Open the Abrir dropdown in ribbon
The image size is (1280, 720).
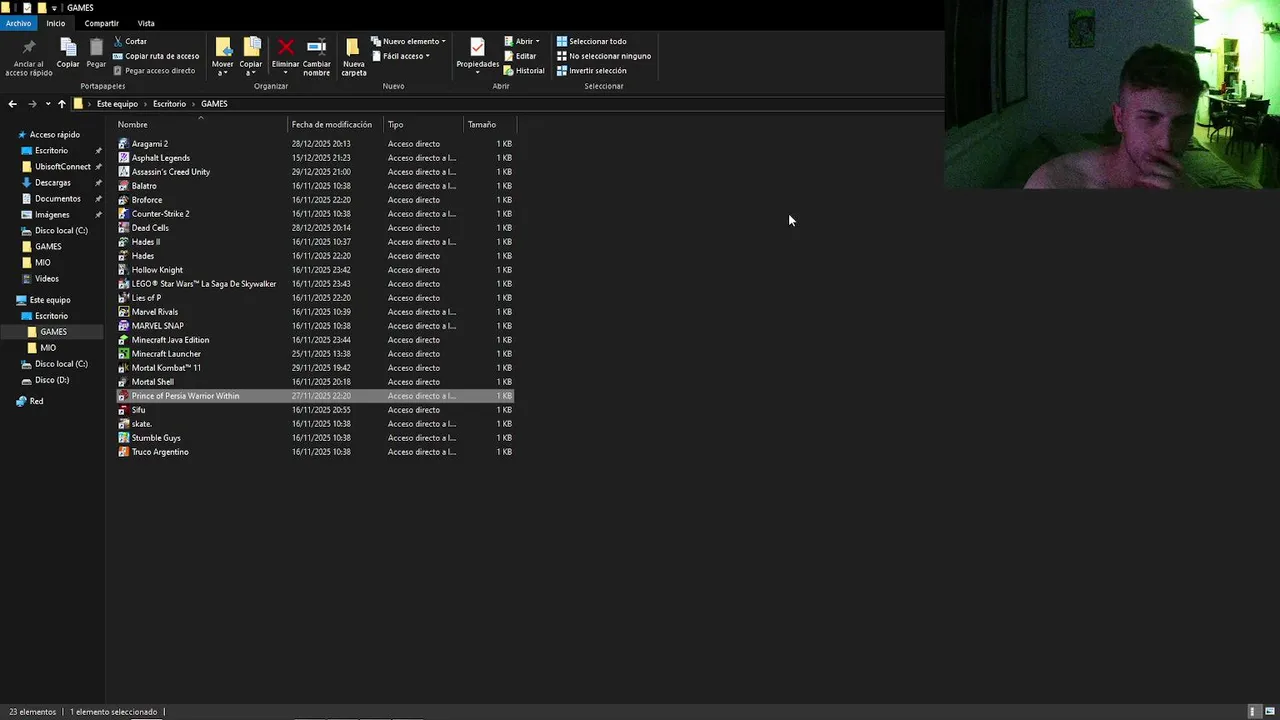[x=521, y=41]
